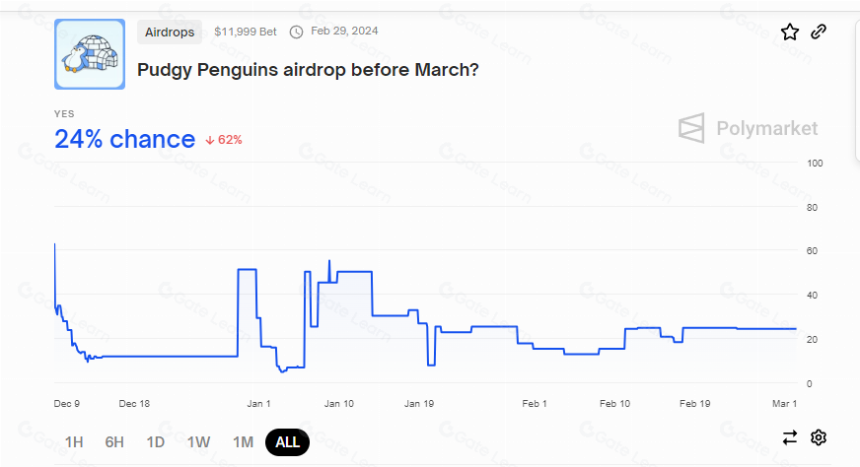This screenshot has height=467, width=860.
Task: Click chart line near Jan 10 peak
Action: coord(329,261)
